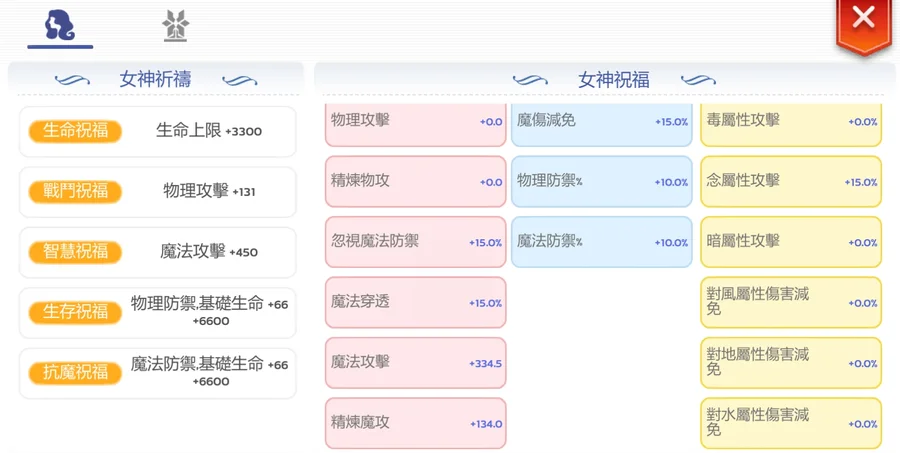Click the 魔傷減免 blue stat card

(x=601, y=122)
